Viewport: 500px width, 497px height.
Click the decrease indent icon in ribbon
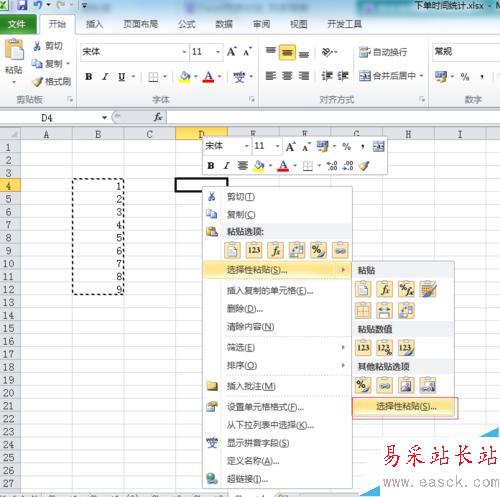point(327,76)
